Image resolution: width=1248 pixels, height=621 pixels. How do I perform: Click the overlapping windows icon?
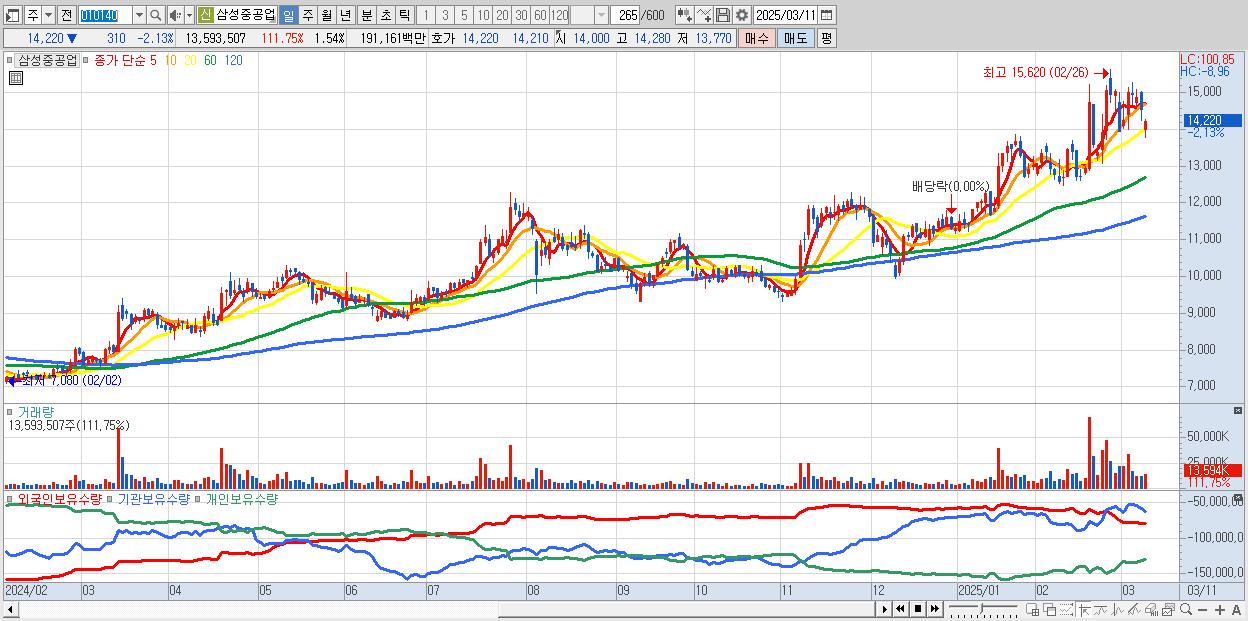pyautogui.click(x=1050, y=609)
